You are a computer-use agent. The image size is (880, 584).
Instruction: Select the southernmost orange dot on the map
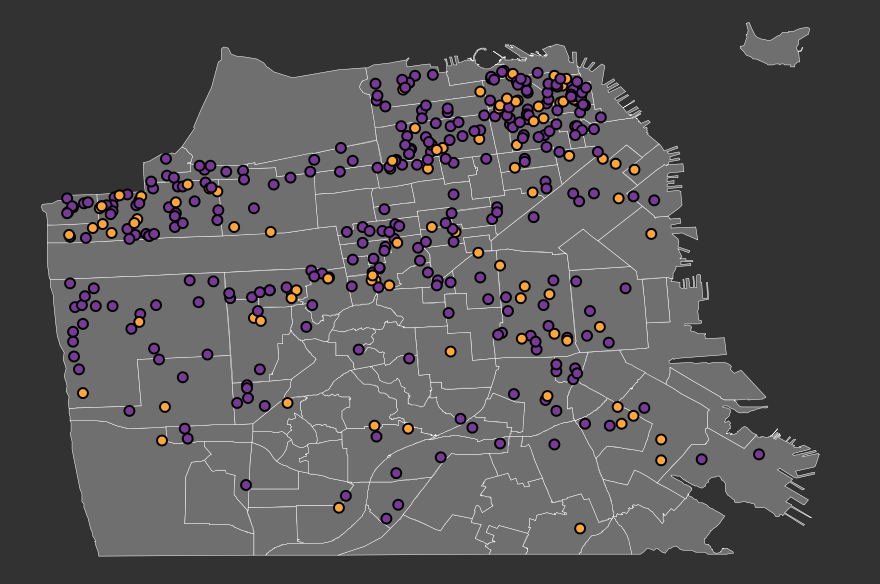coord(580,528)
